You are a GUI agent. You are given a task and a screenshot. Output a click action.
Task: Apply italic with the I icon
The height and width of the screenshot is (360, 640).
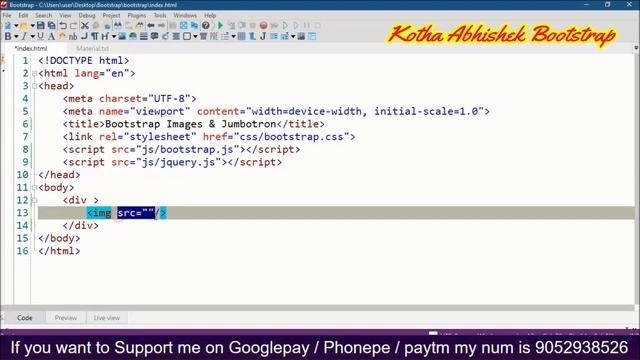(x=24, y=36)
